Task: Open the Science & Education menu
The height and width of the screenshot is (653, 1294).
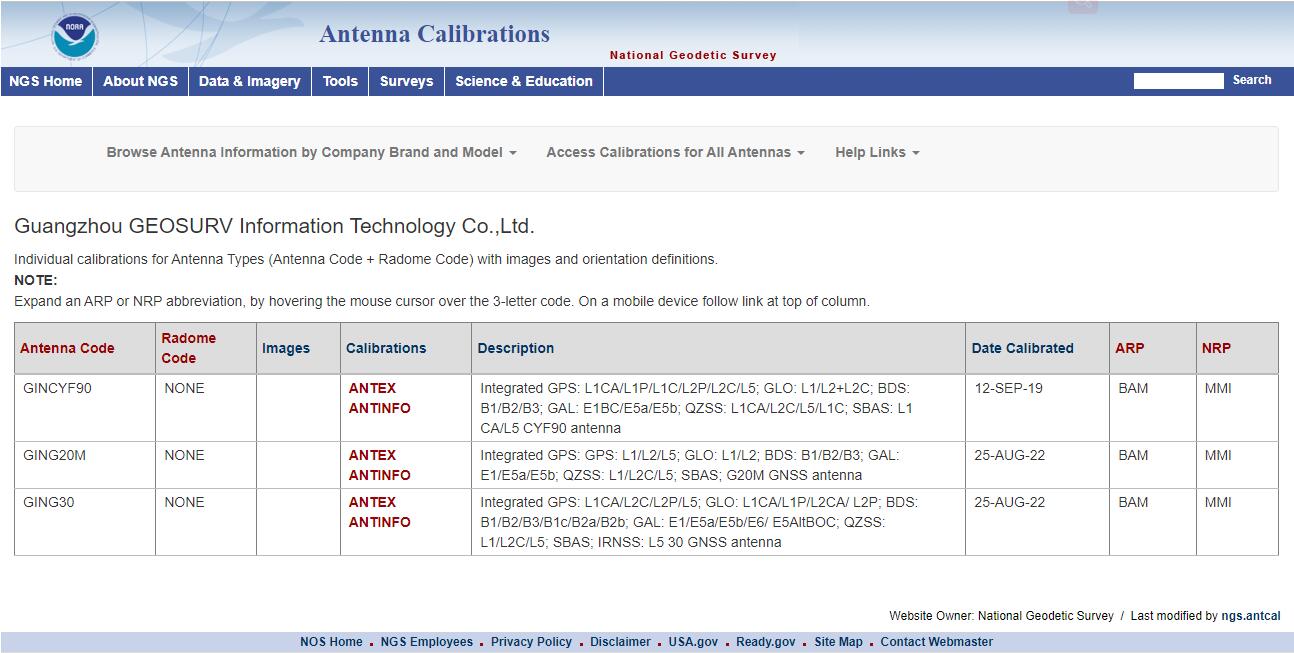Action: click(x=524, y=81)
